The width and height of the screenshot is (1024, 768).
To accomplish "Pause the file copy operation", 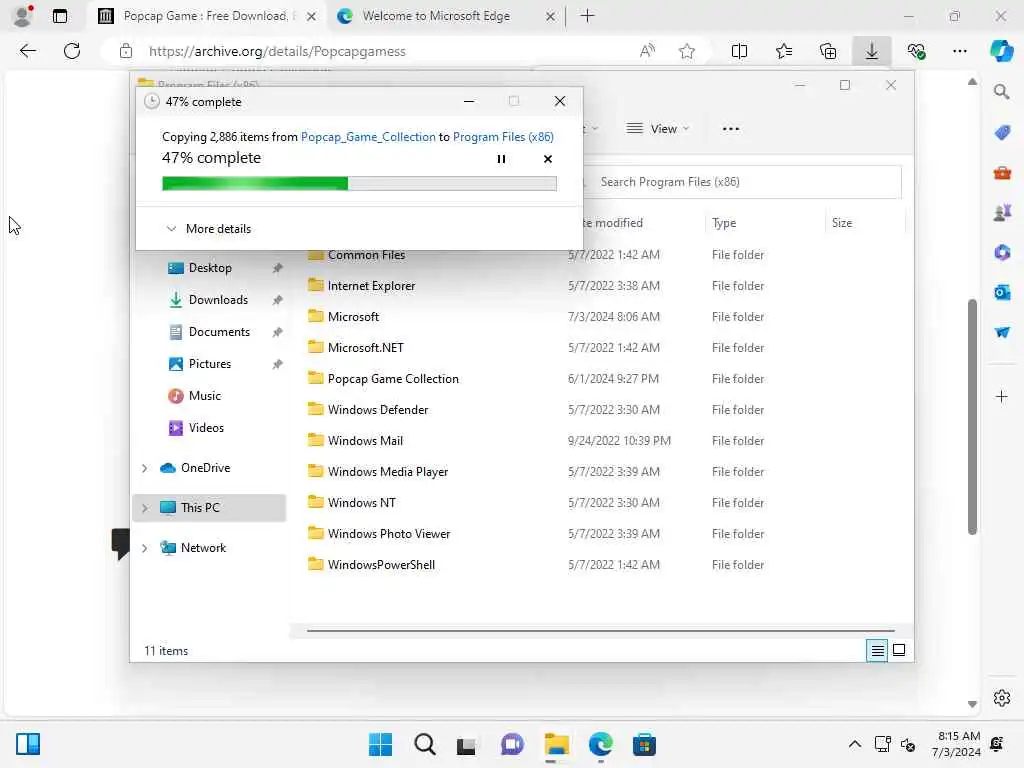I will click(x=501, y=159).
